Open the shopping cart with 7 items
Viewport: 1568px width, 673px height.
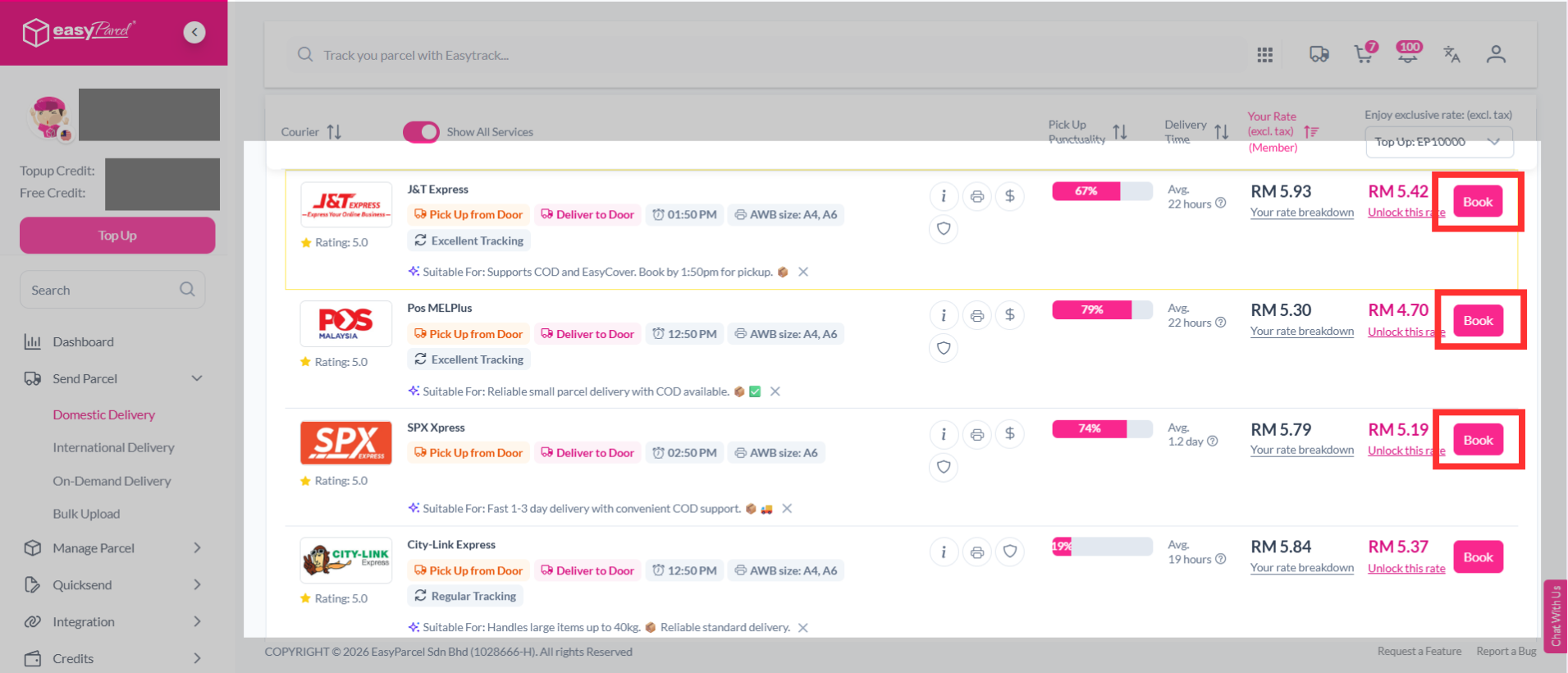[x=1365, y=53]
